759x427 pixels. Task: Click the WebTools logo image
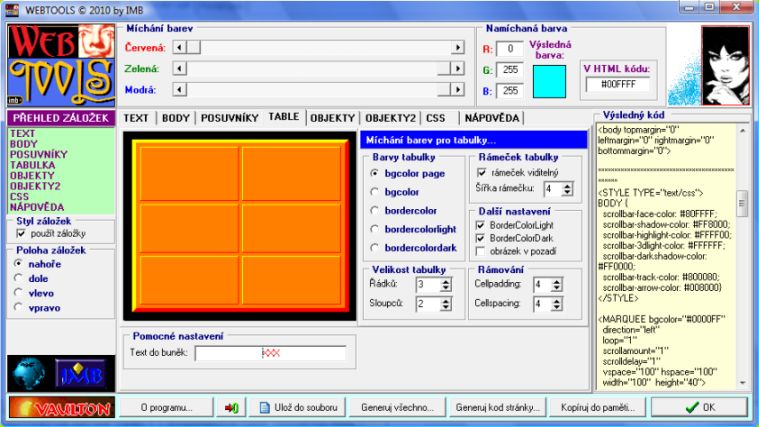pyautogui.click(x=58, y=63)
